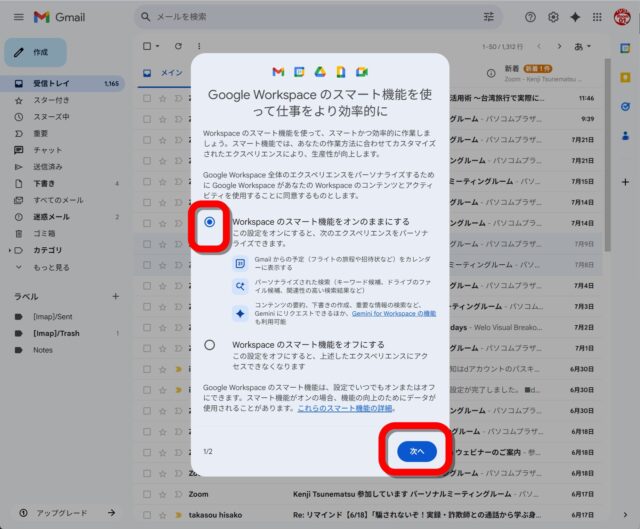Star the takasou hisako email
Screen dimensions: 640x529
pyautogui.click(x=162, y=515)
